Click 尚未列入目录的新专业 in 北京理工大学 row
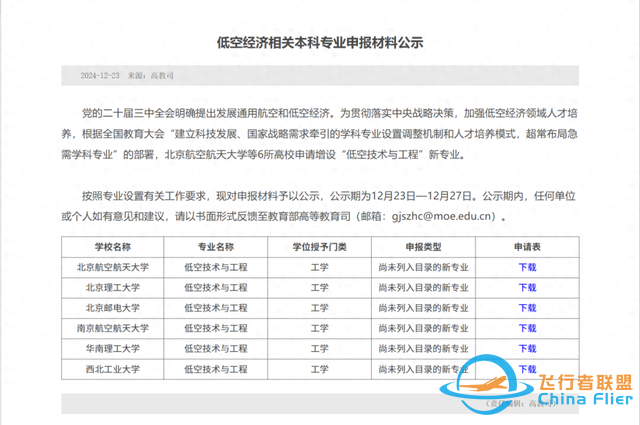Image resolution: width=640 pixels, height=425 pixels. (x=423, y=288)
